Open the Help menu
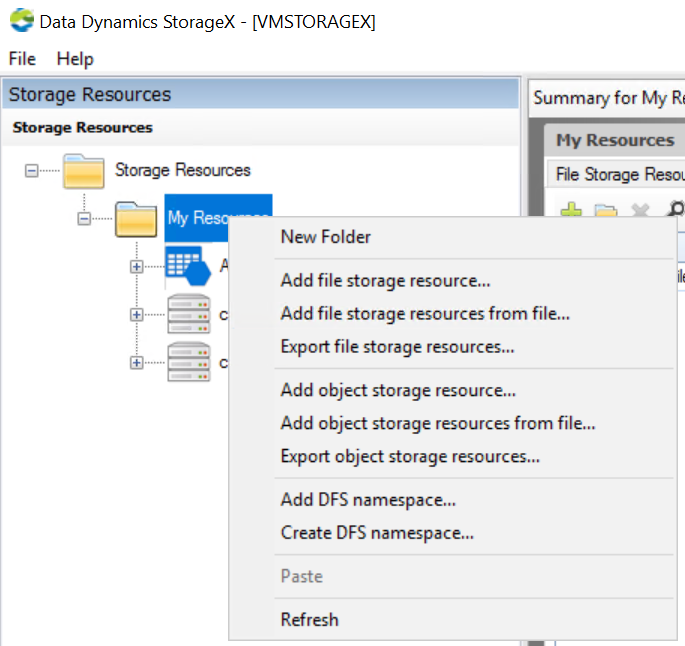 75,59
